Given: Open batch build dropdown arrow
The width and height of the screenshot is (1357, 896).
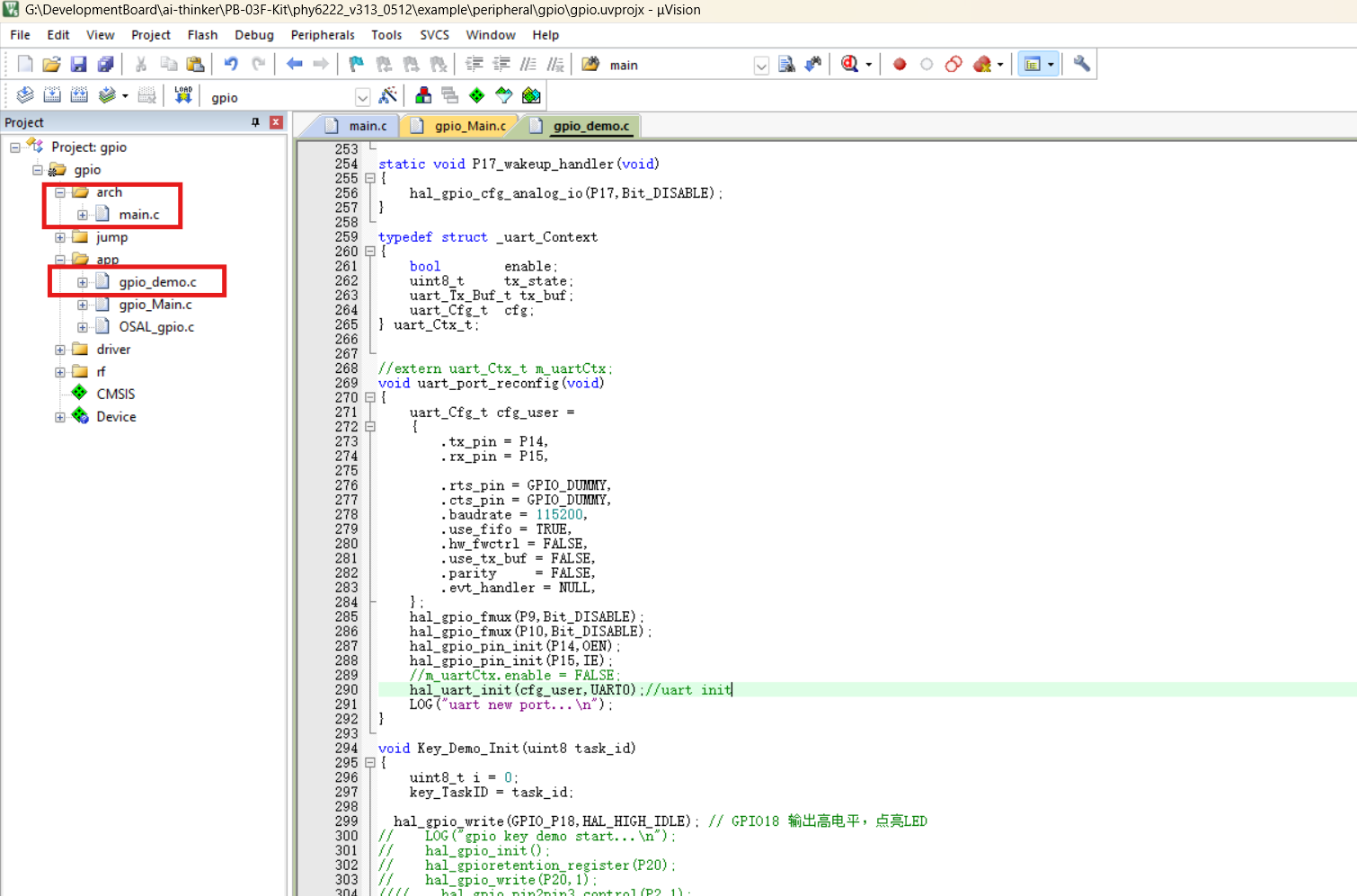Looking at the screenshot, I should point(125,96).
